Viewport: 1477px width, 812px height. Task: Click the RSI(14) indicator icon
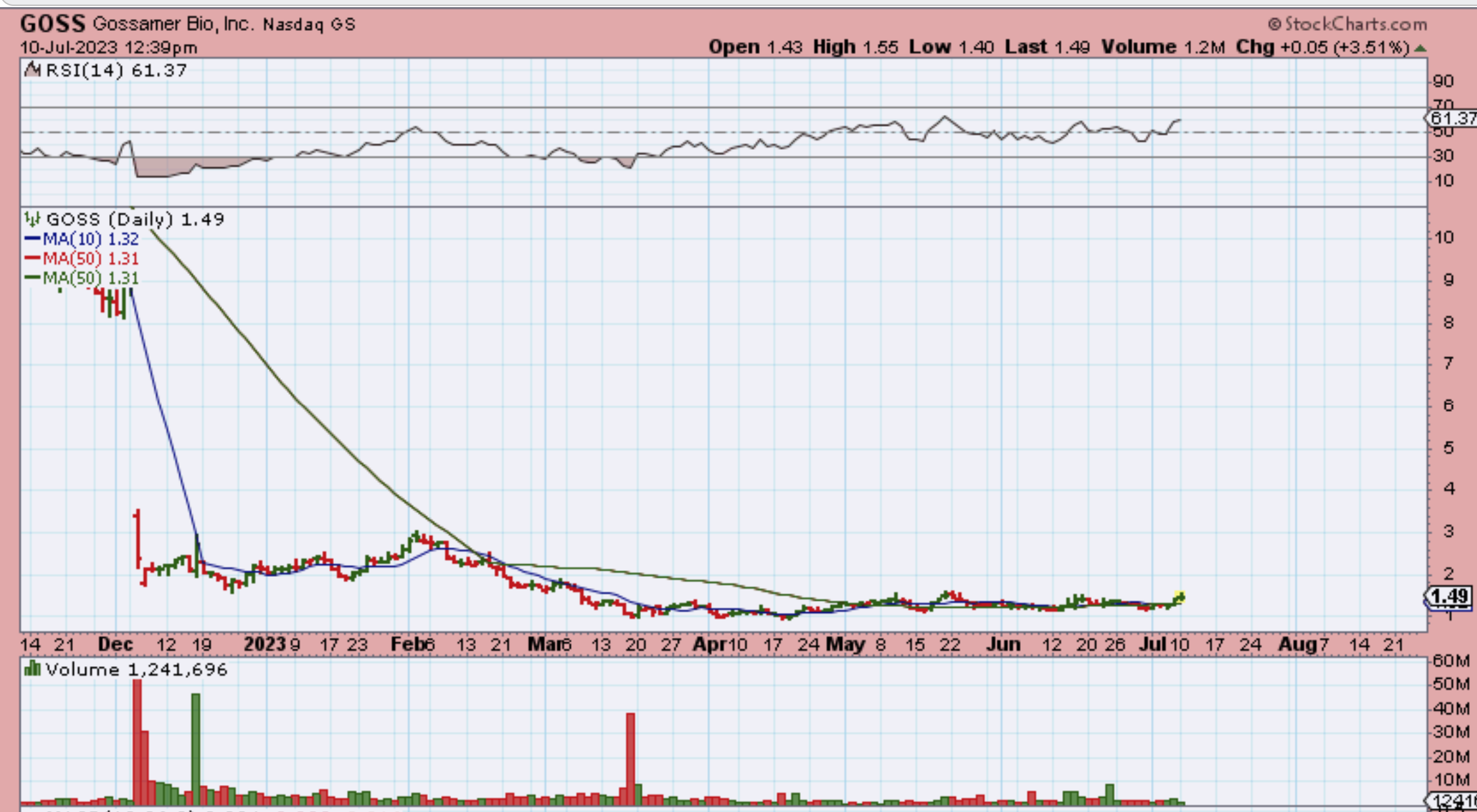tap(33, 69)
